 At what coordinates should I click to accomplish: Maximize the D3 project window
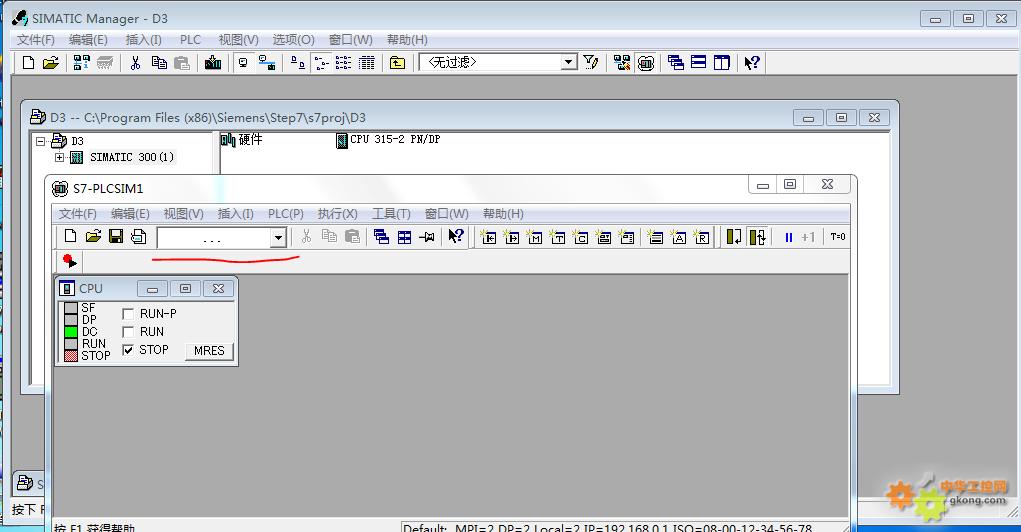pos(841,118)
